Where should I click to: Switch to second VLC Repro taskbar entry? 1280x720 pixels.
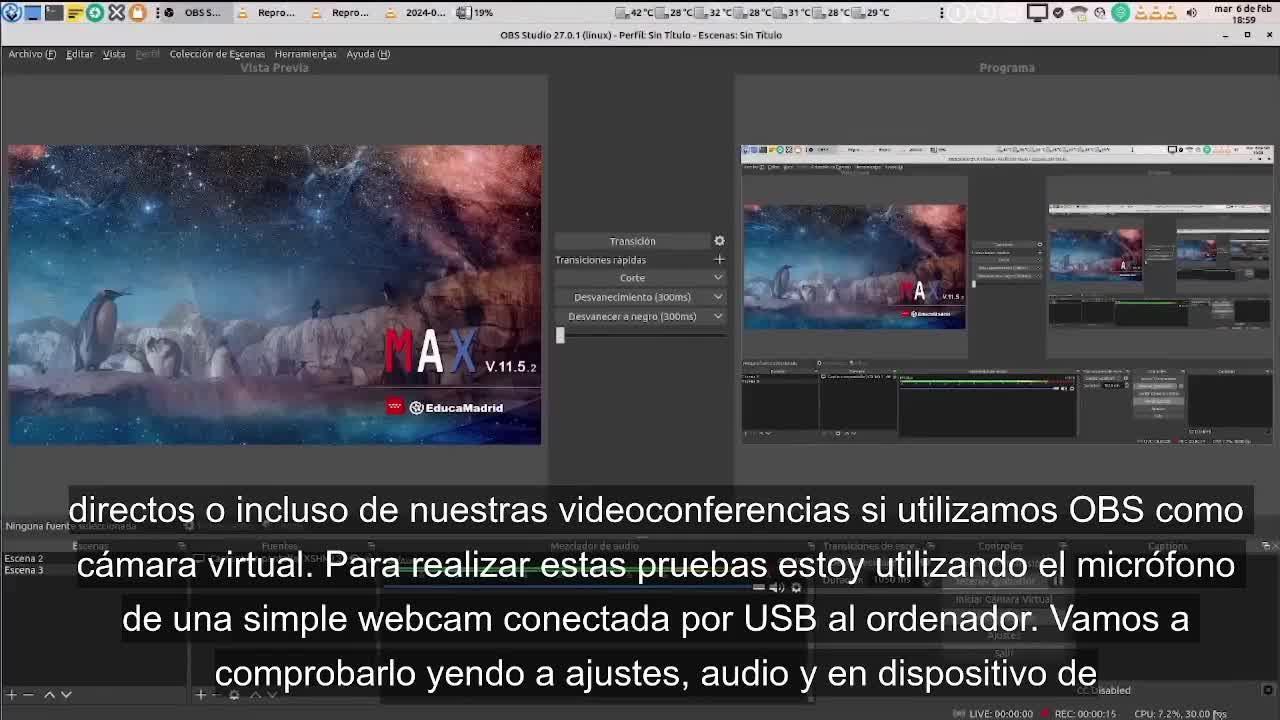340,13
